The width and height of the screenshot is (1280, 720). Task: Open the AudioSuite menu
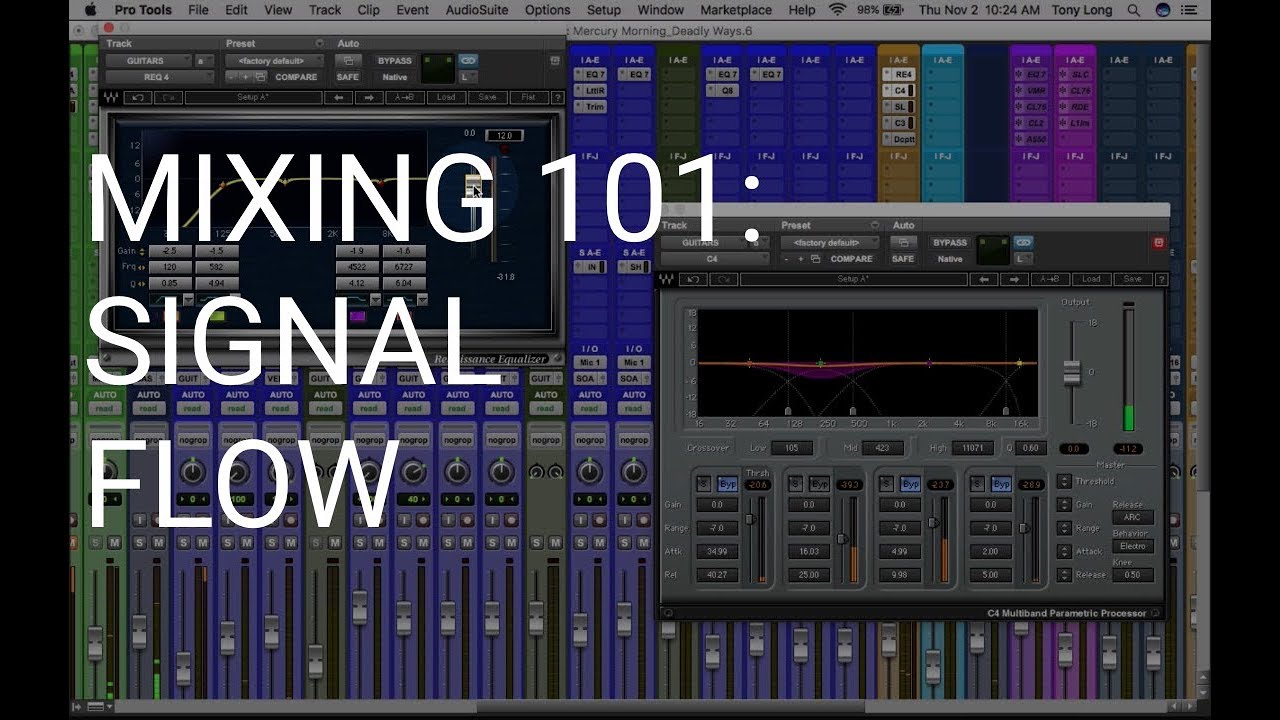(x=477, y=10)
